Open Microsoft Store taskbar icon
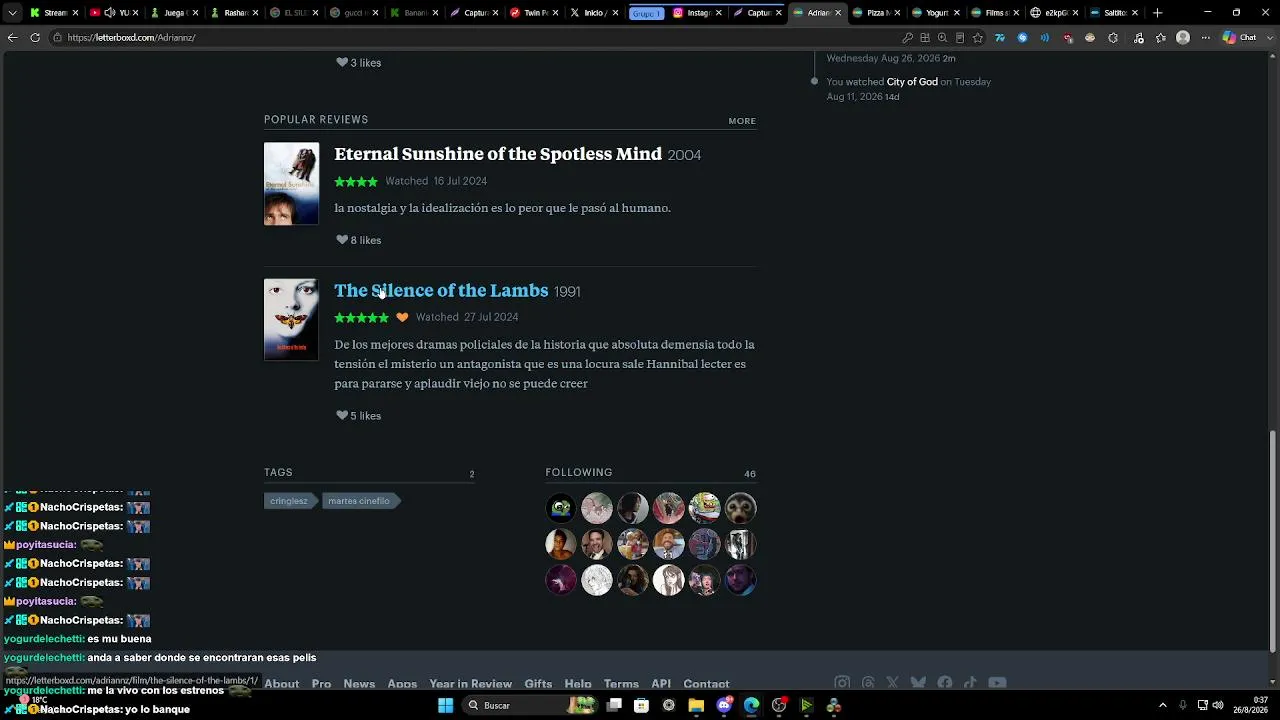Screen dimensions: 1280x720 pos(641,705)
